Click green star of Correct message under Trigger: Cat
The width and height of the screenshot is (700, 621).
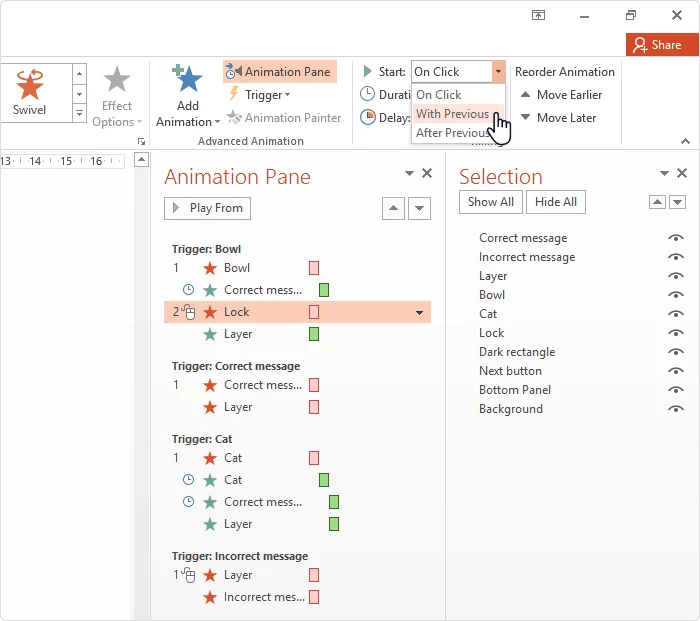point(210,502)
